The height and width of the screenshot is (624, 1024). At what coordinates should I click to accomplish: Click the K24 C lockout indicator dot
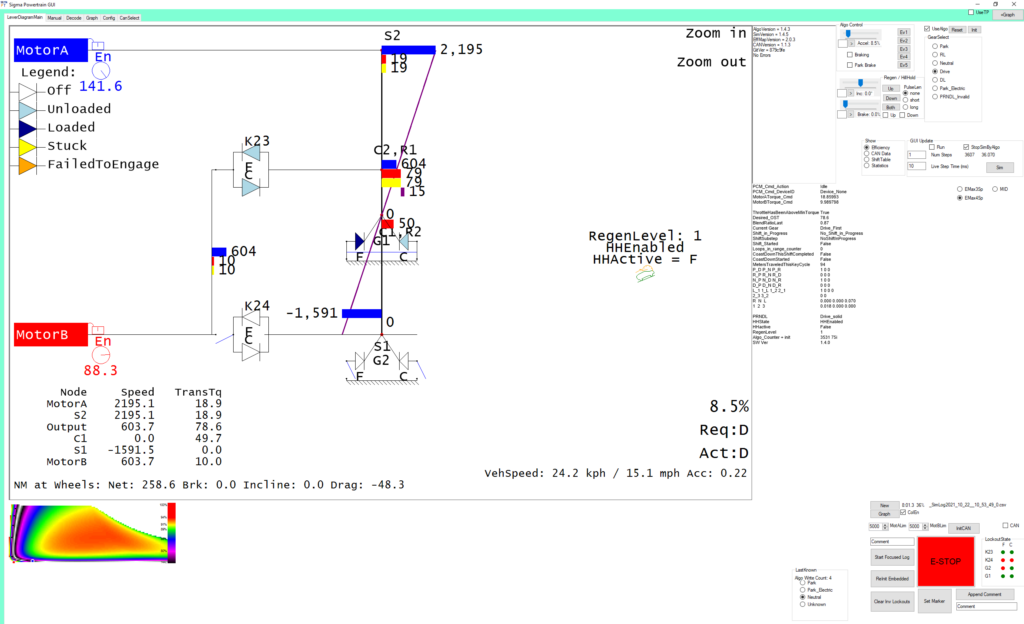[x=1012, y=560]
